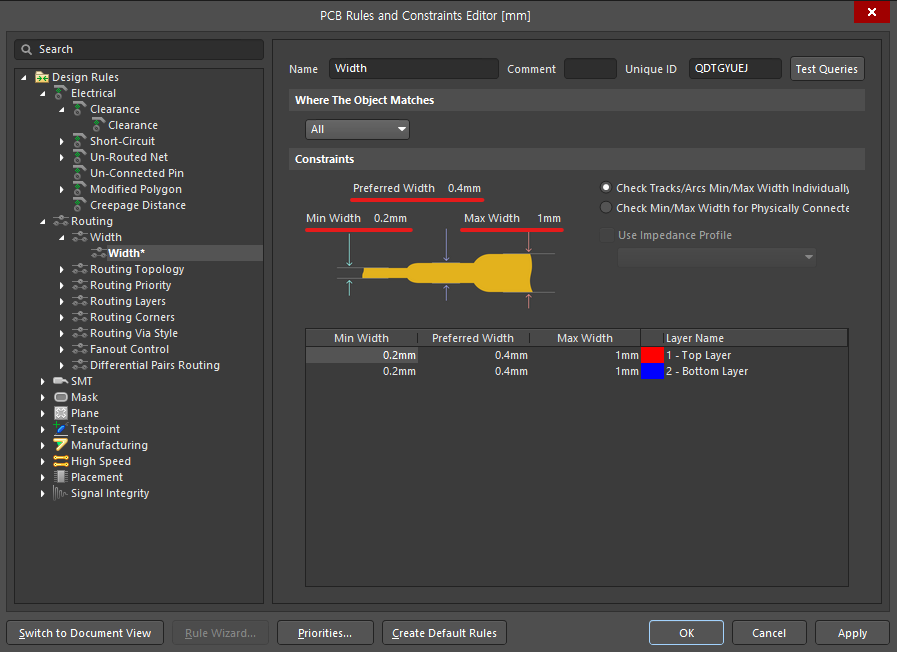This screenshot has width=897, height=652.
Task: Click the Max Width 1mm value
Action: pyautogui.click(x=549, y=218)
